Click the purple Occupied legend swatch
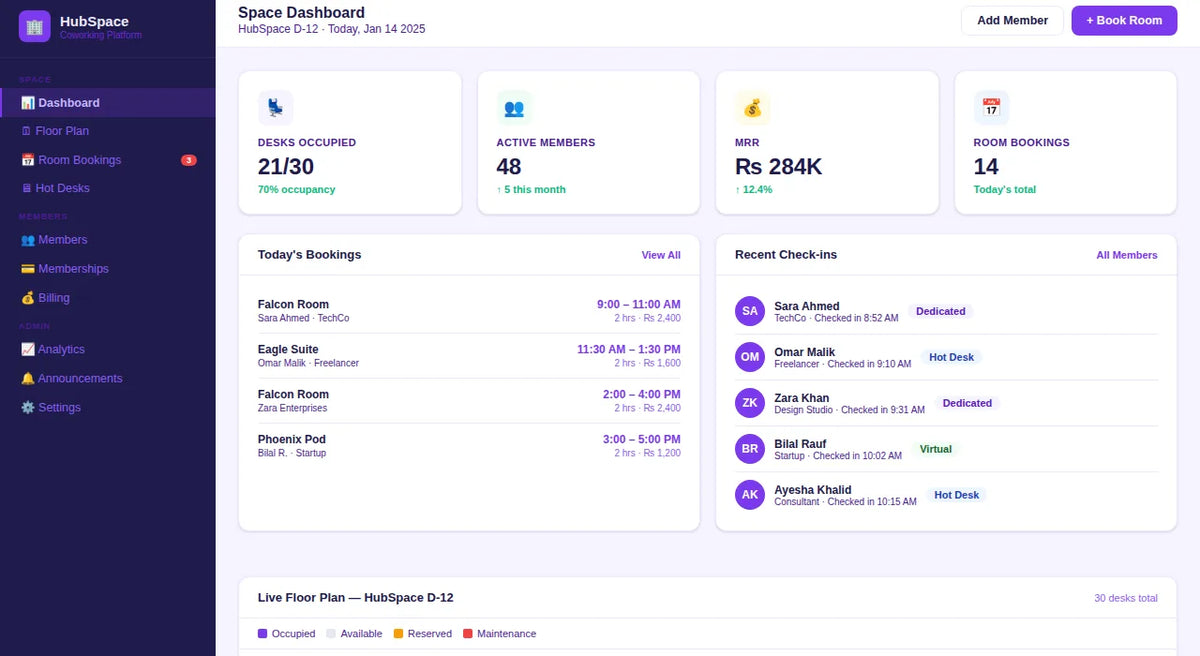 click(263, 633)
